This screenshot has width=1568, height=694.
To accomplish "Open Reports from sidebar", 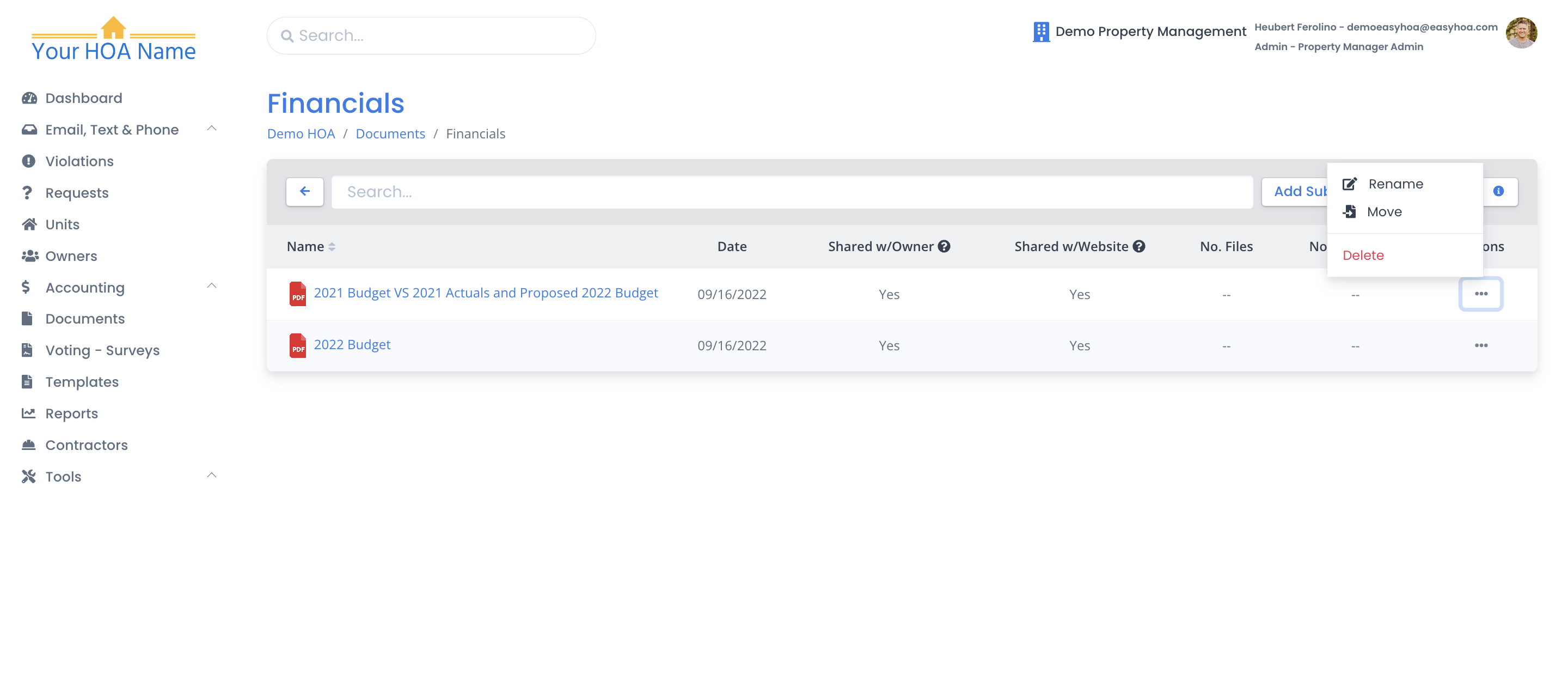I will 71,413.
